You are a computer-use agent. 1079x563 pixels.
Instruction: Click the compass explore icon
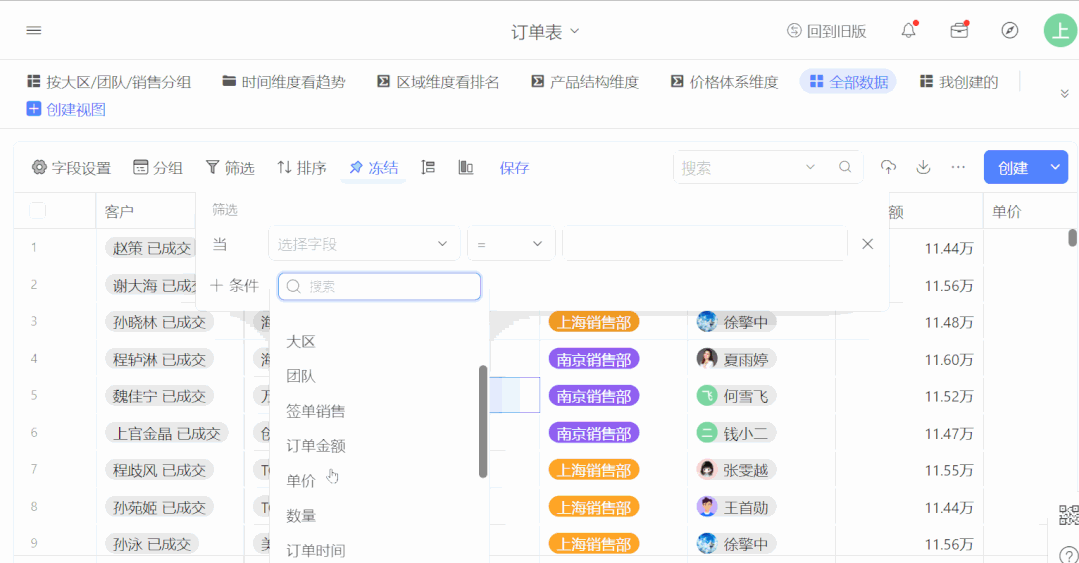click(1010, 31)
